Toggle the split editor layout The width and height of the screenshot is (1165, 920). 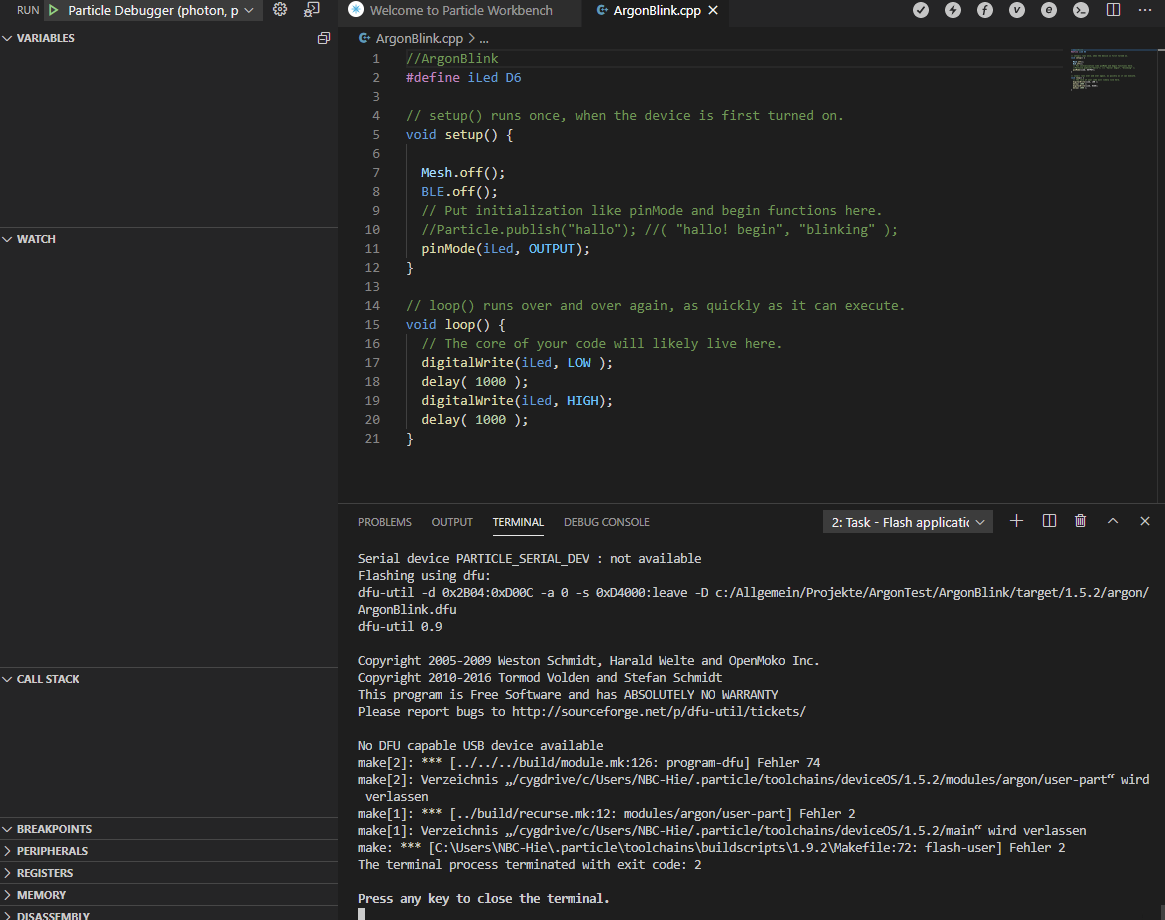pos(1113,10)
